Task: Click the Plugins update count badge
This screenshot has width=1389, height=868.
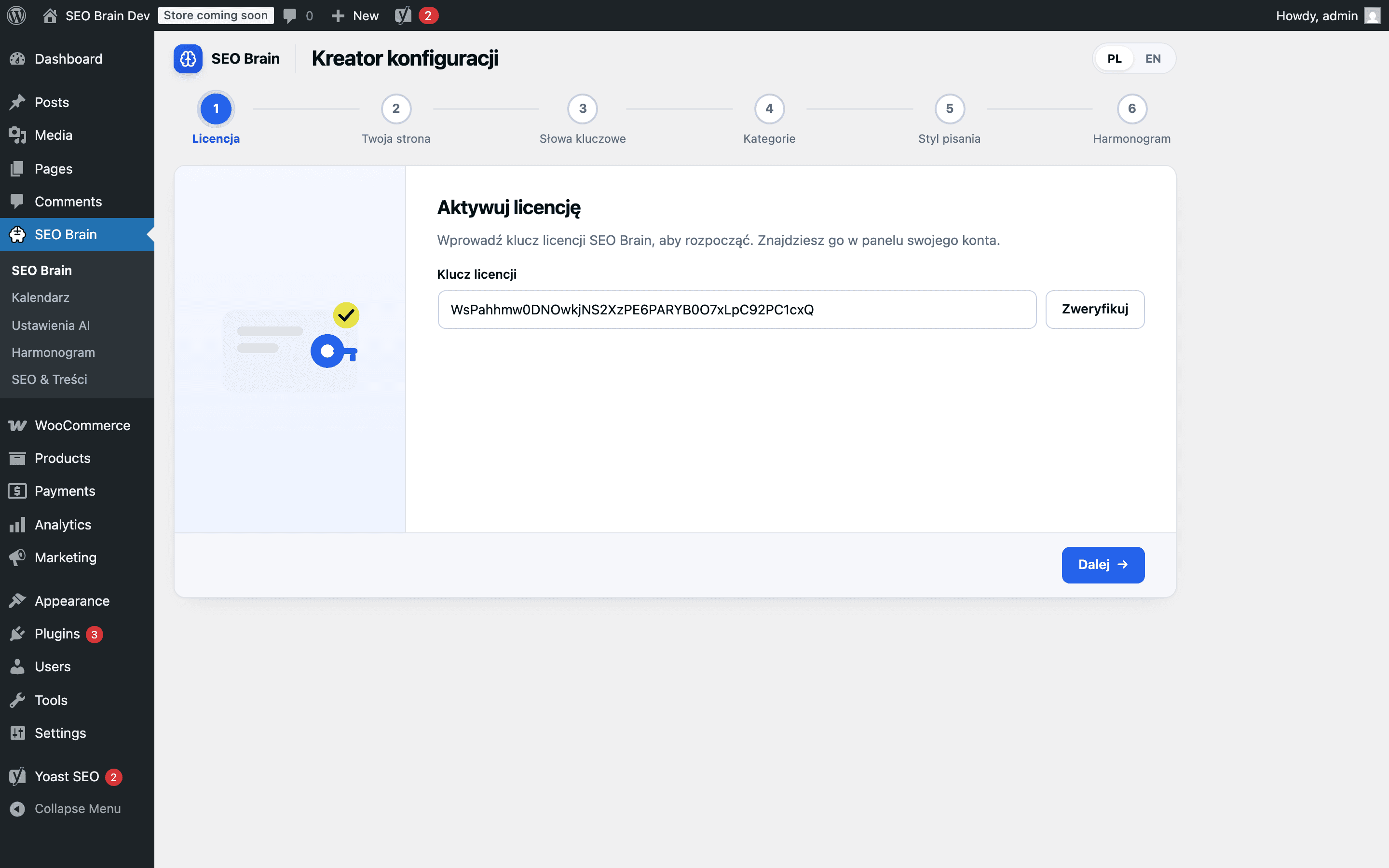Action: pyautogui.click(x=94, y=634)
